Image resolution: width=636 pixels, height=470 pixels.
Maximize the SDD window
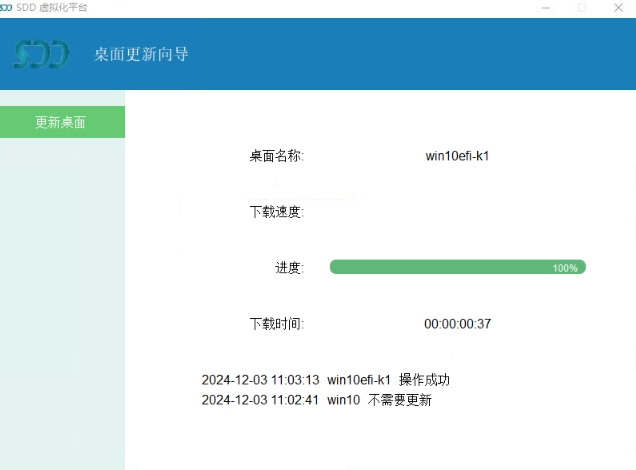click(x=582, y=8)
